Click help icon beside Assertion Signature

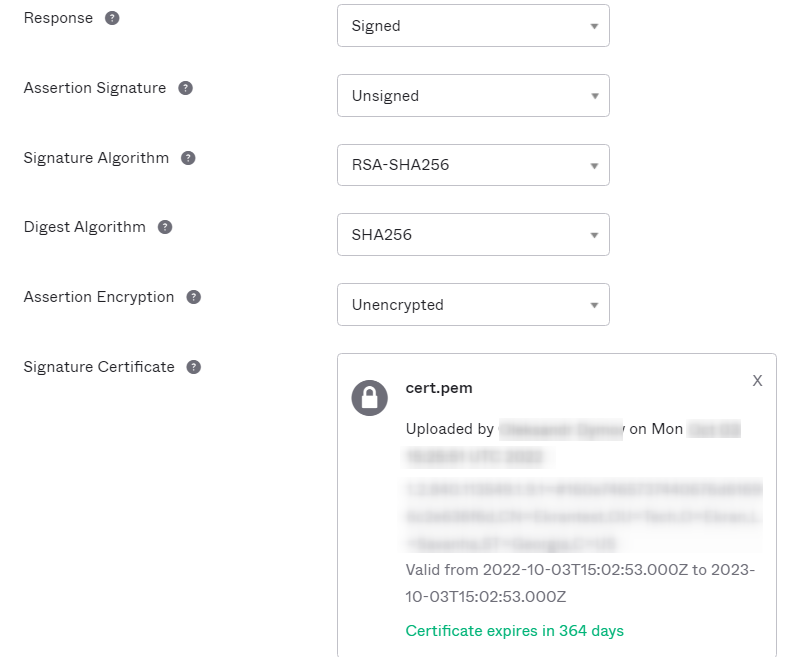pos(185,88)
